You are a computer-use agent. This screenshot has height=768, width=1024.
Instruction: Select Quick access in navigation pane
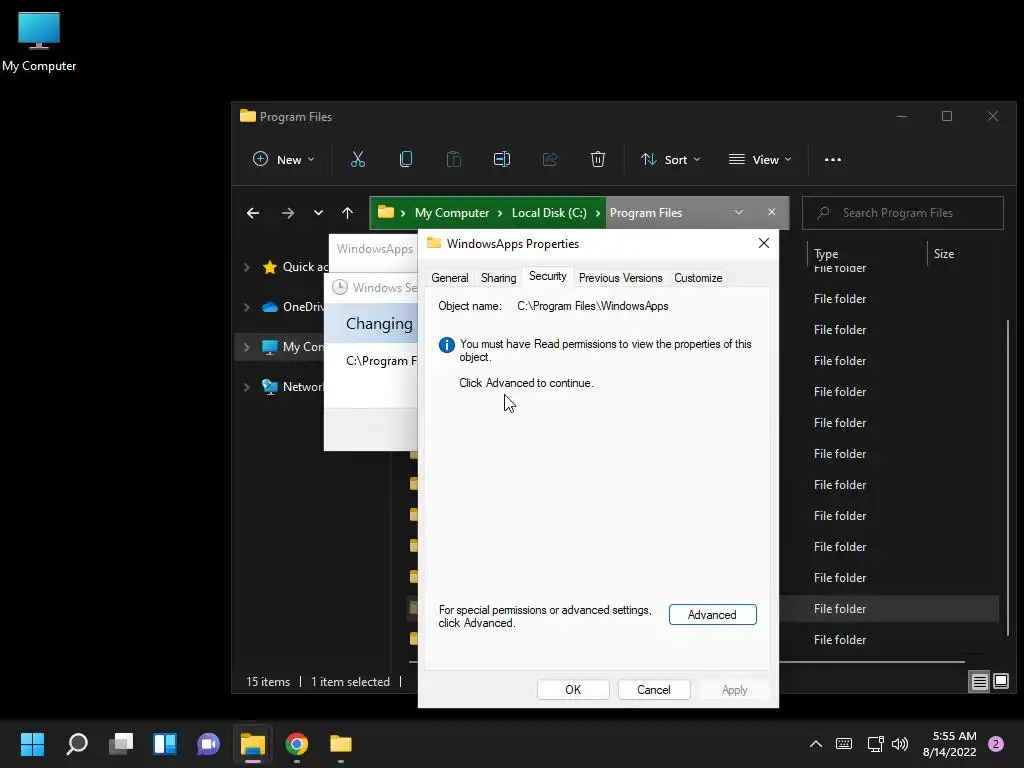[304, 267]
